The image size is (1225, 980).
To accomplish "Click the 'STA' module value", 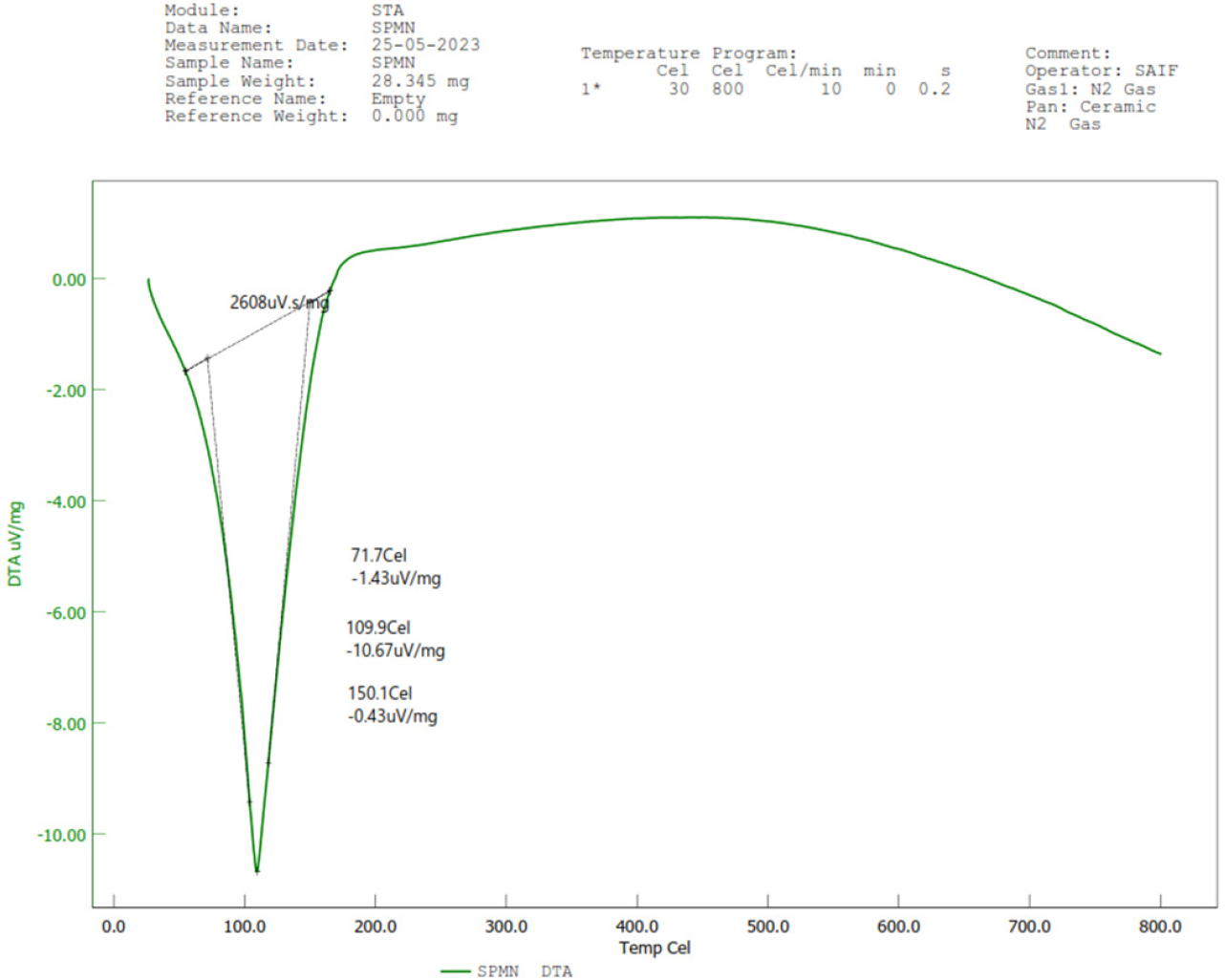I will click(388, 11).
